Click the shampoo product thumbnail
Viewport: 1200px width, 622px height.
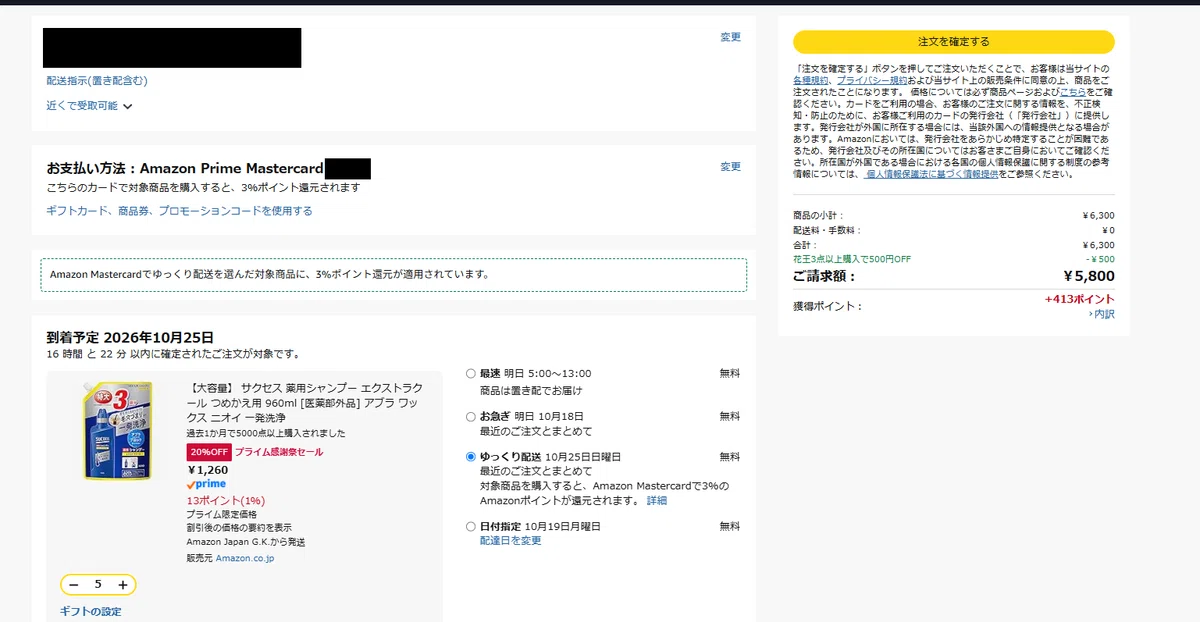pyautogui.click(x=117, y=431)
